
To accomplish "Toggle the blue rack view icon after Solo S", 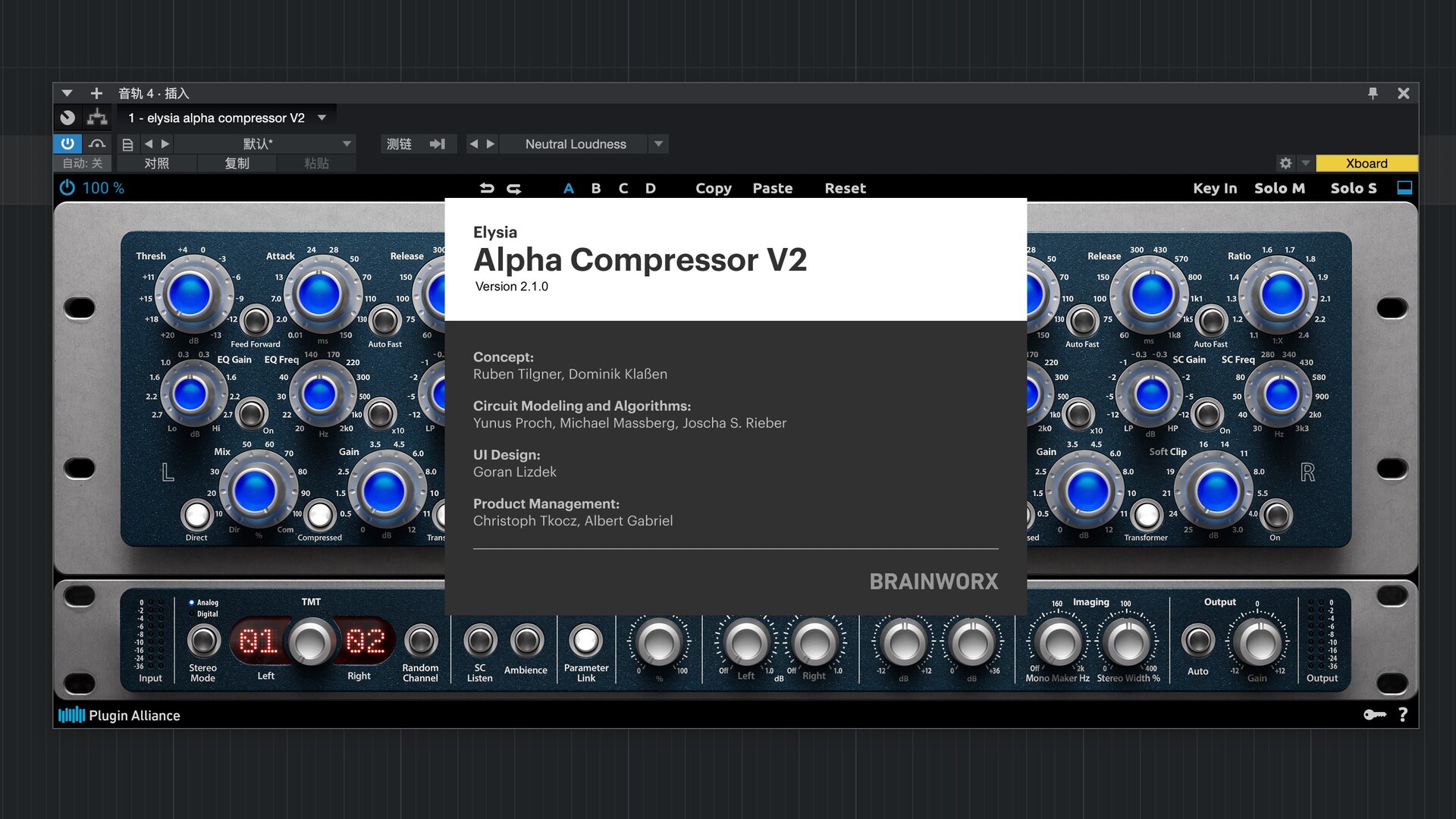I will pyautogui.click(x=1404, y=188).
